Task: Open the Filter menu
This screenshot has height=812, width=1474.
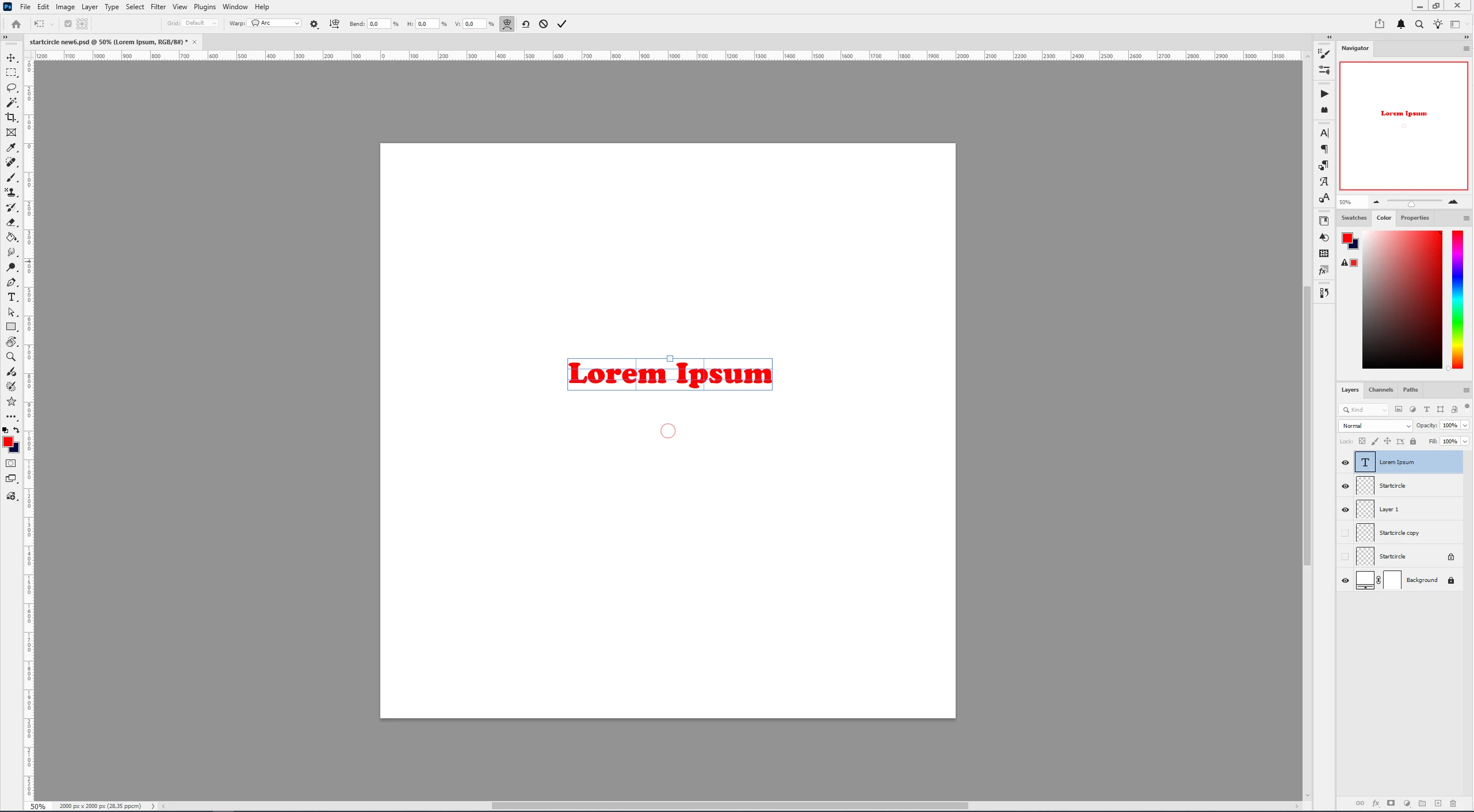Action: pos(158,7)
